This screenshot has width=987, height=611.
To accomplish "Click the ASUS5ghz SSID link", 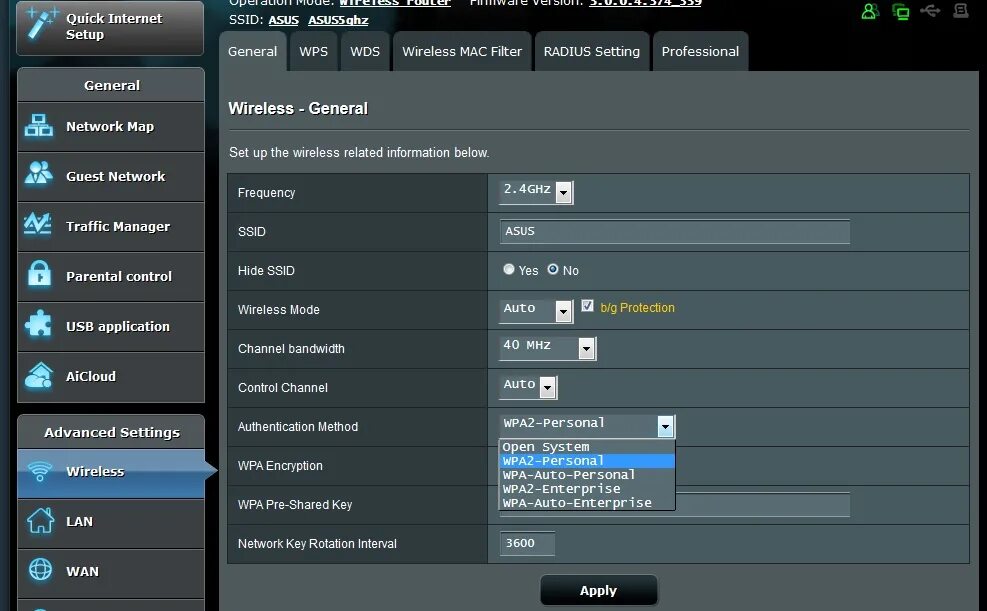I will (338, 20).
